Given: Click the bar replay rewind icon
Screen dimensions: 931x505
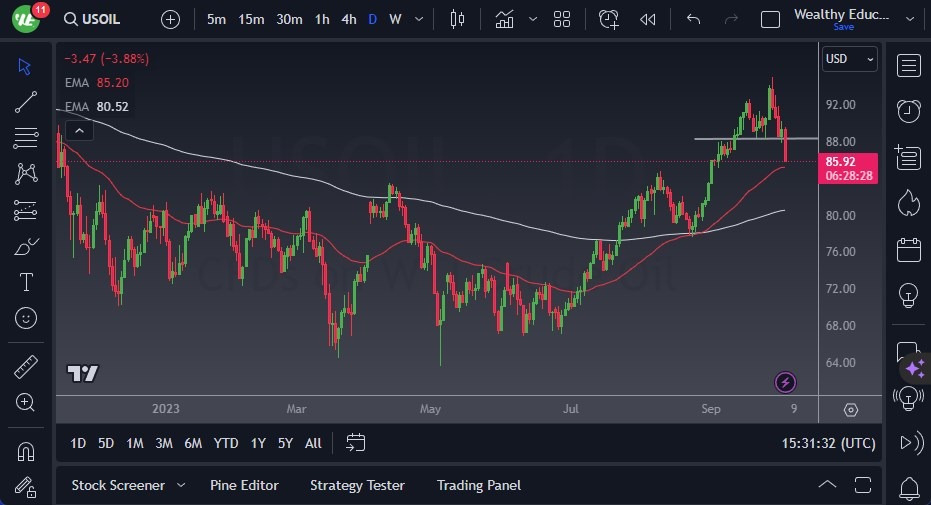Looking at the screenshot, I should coord(648,19).
